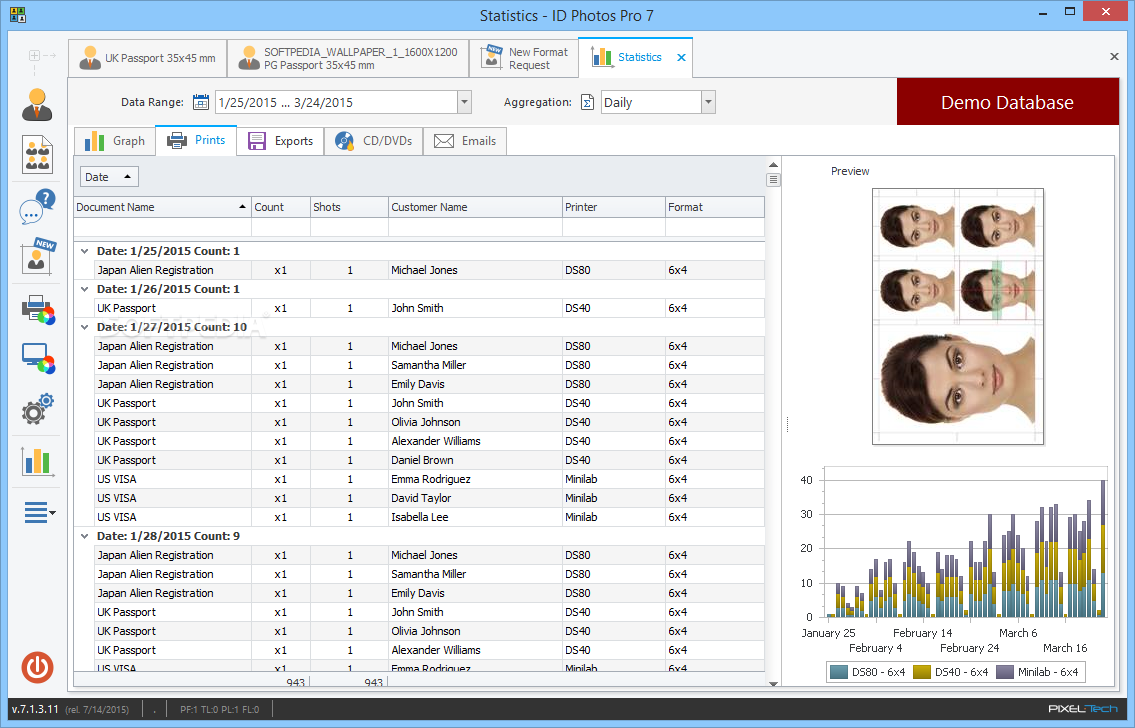Image resolution: width=1135 pixels, height=728 pixels.
Task: Collapse the Date: 1/26/2015 group
Action: [x=85, y=289]
